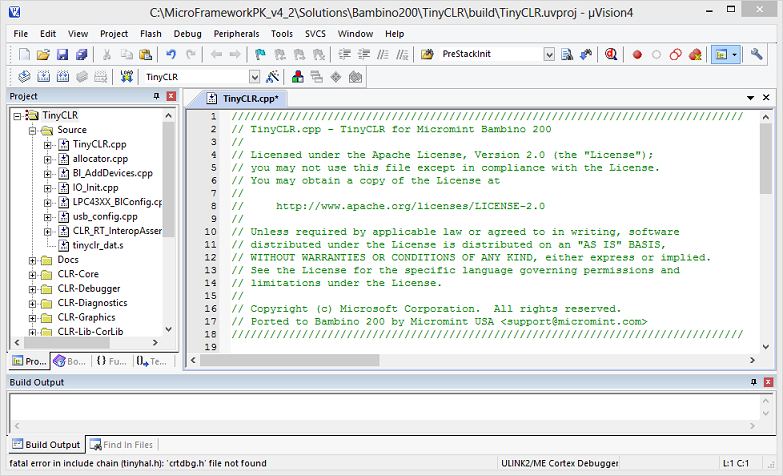
Task: Click the document-search Find icon
Action: point(567,54)
